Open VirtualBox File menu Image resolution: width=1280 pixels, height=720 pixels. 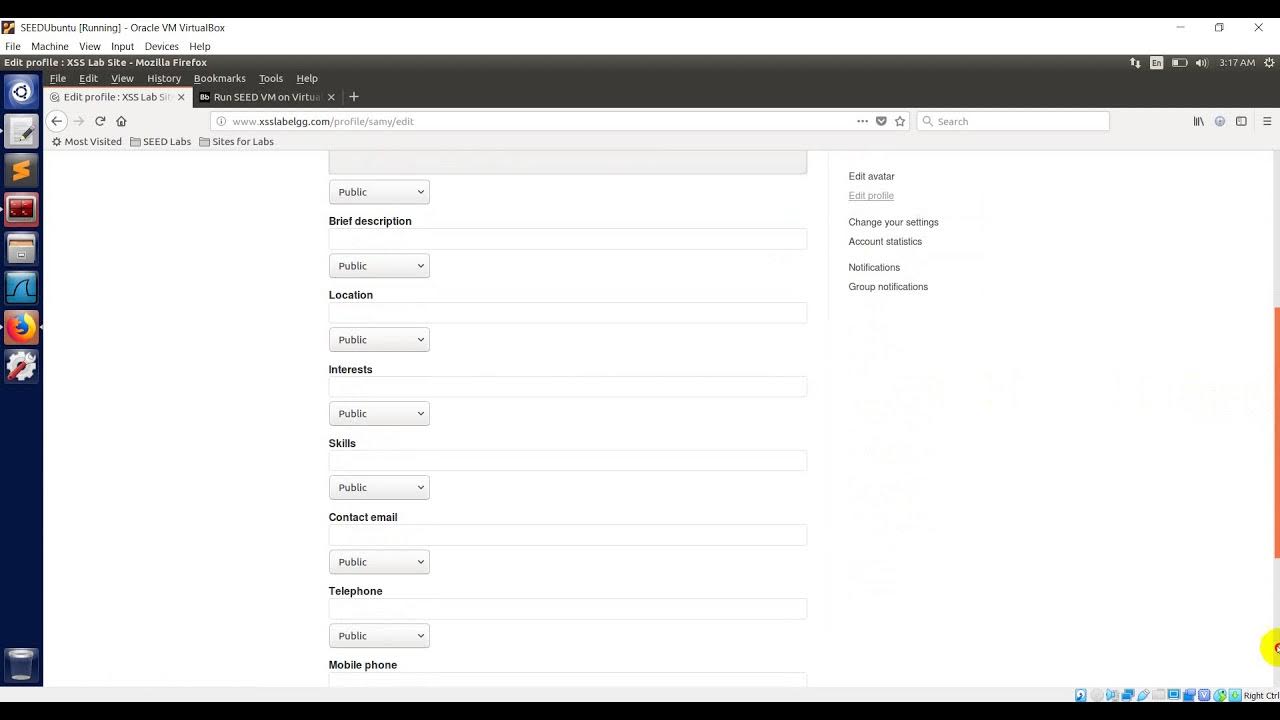tap(12, 46)
